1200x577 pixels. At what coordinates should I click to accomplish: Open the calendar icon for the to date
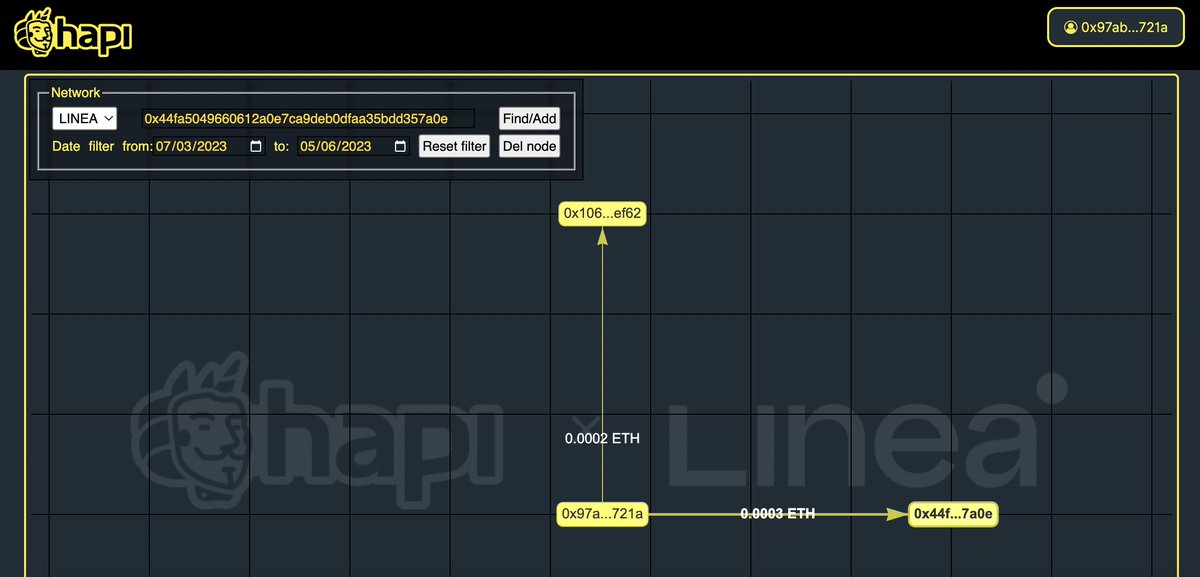click(x=398, y=146)
